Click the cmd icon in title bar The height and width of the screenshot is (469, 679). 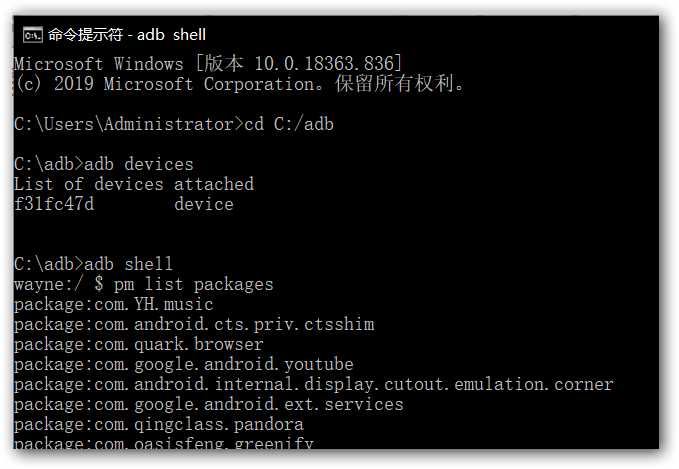click(33, 35)
